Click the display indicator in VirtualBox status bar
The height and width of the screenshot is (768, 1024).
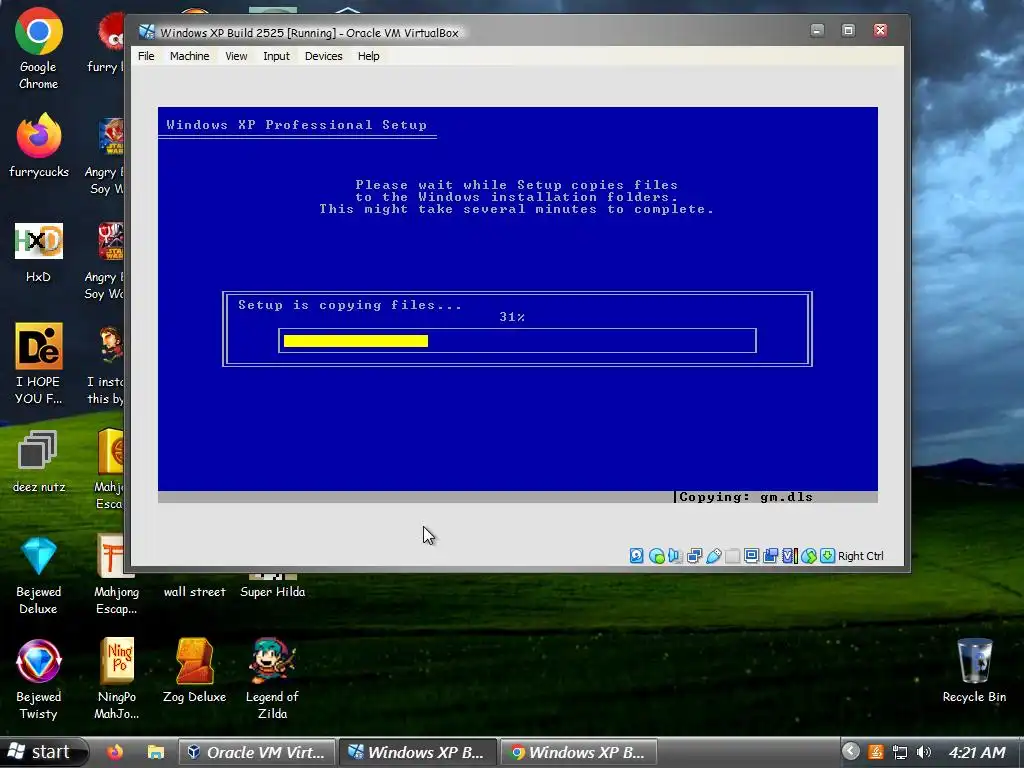coord(752,556)
